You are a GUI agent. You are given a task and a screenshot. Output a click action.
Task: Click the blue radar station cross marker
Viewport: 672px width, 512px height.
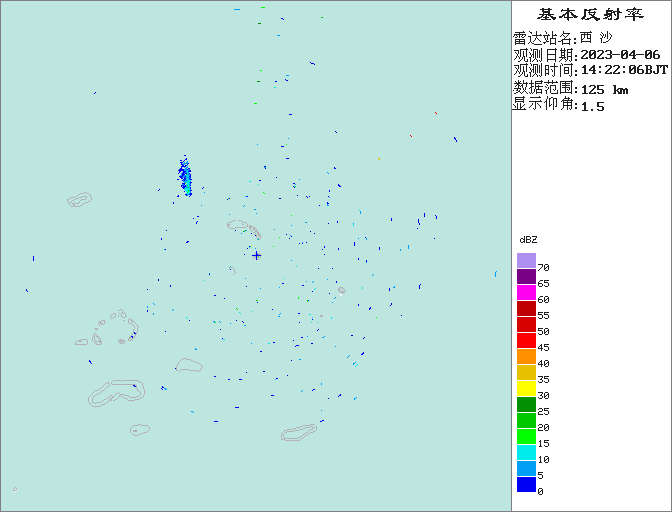click(x=256, y=256)
